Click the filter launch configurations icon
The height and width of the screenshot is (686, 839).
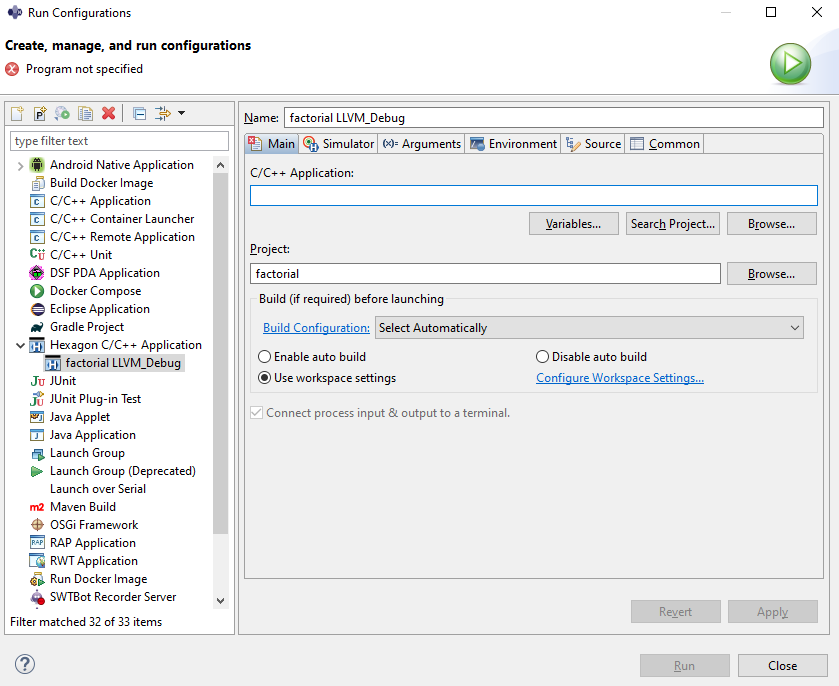(163, 113)
